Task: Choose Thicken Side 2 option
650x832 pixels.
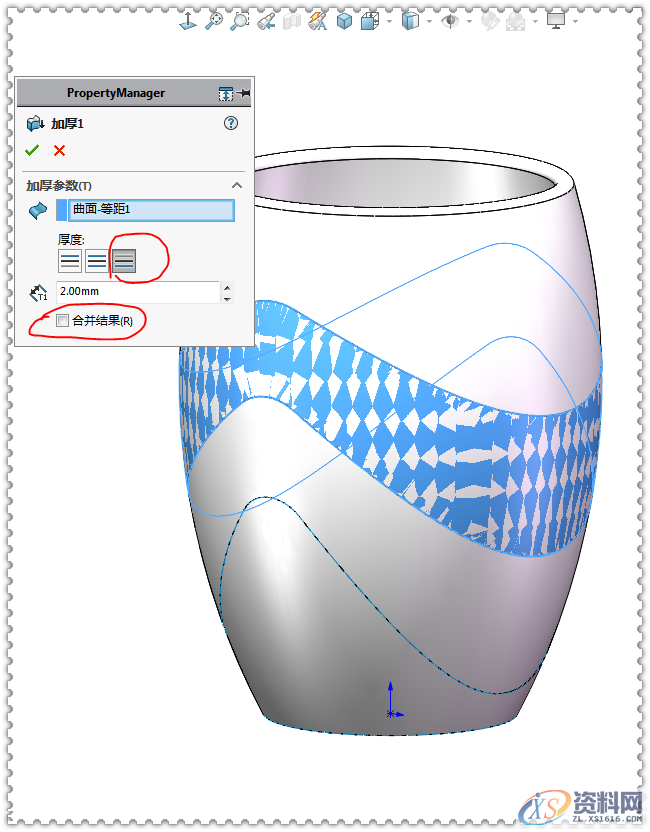Action: (124, 261)
